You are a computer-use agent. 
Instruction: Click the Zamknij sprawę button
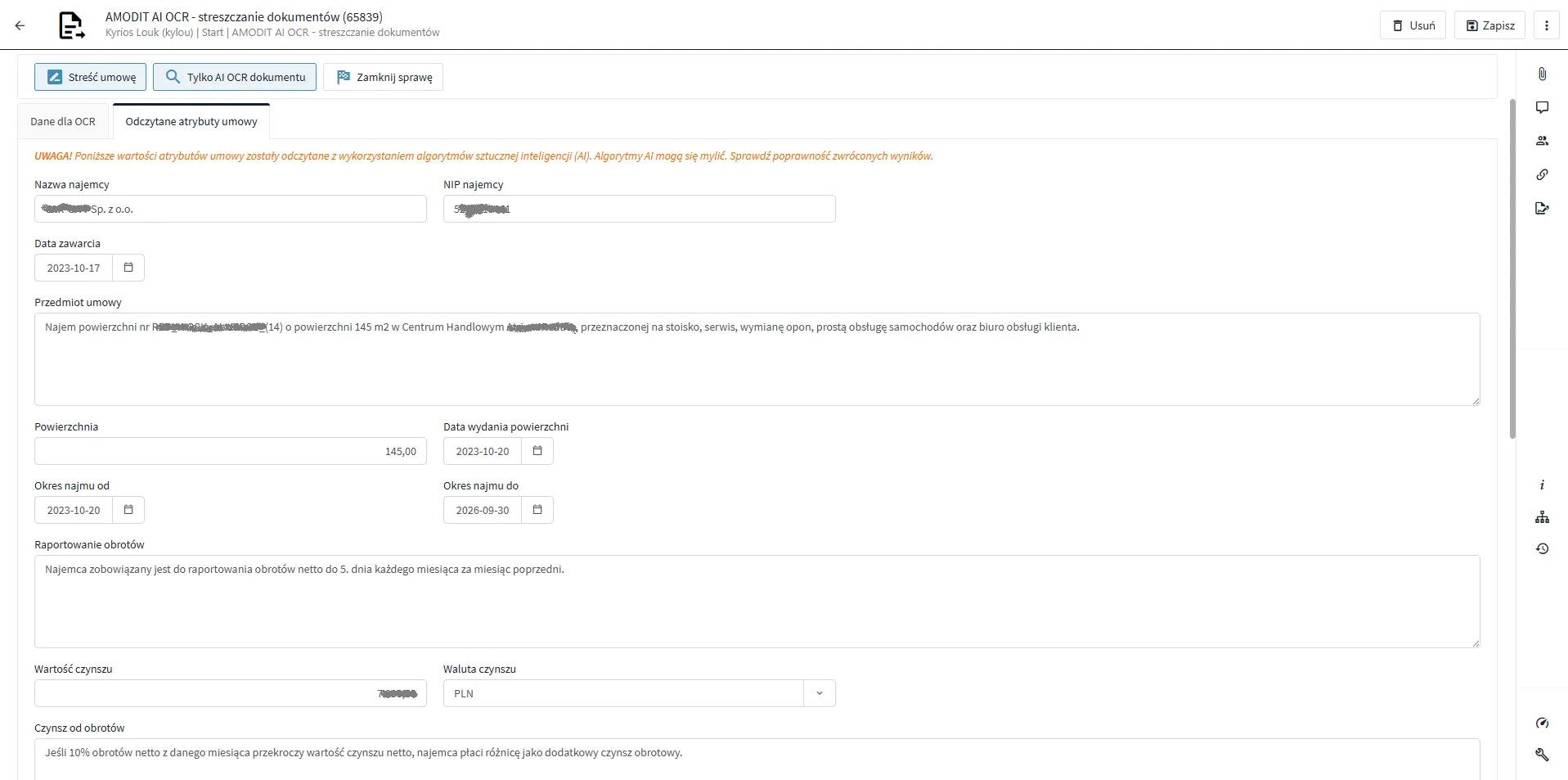(x=383, y=77)
